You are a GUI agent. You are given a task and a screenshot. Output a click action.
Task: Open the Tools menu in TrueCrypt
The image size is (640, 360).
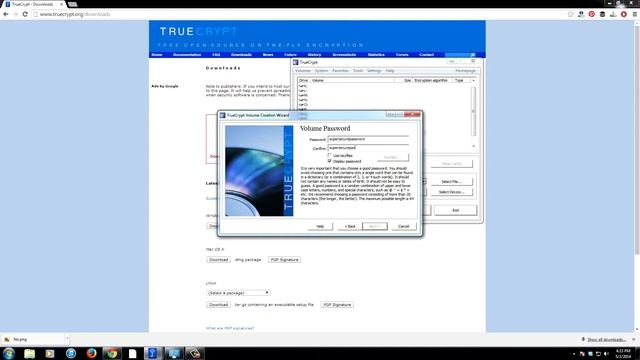(358, 71)
